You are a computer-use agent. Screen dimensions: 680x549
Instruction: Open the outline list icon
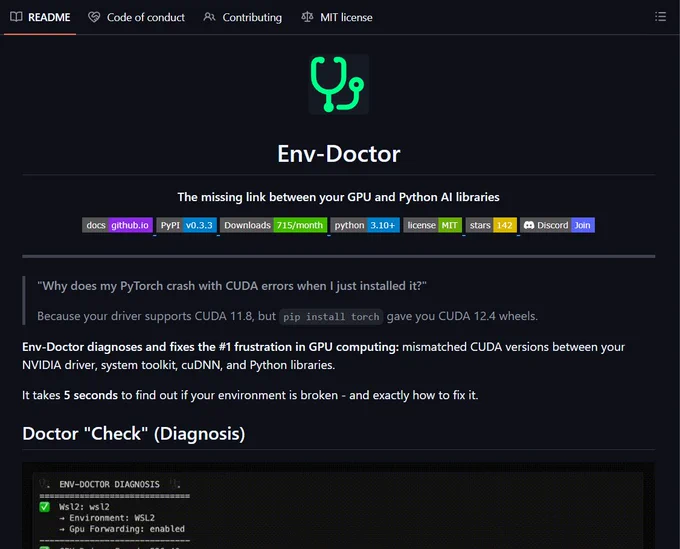tap(660, 17)
